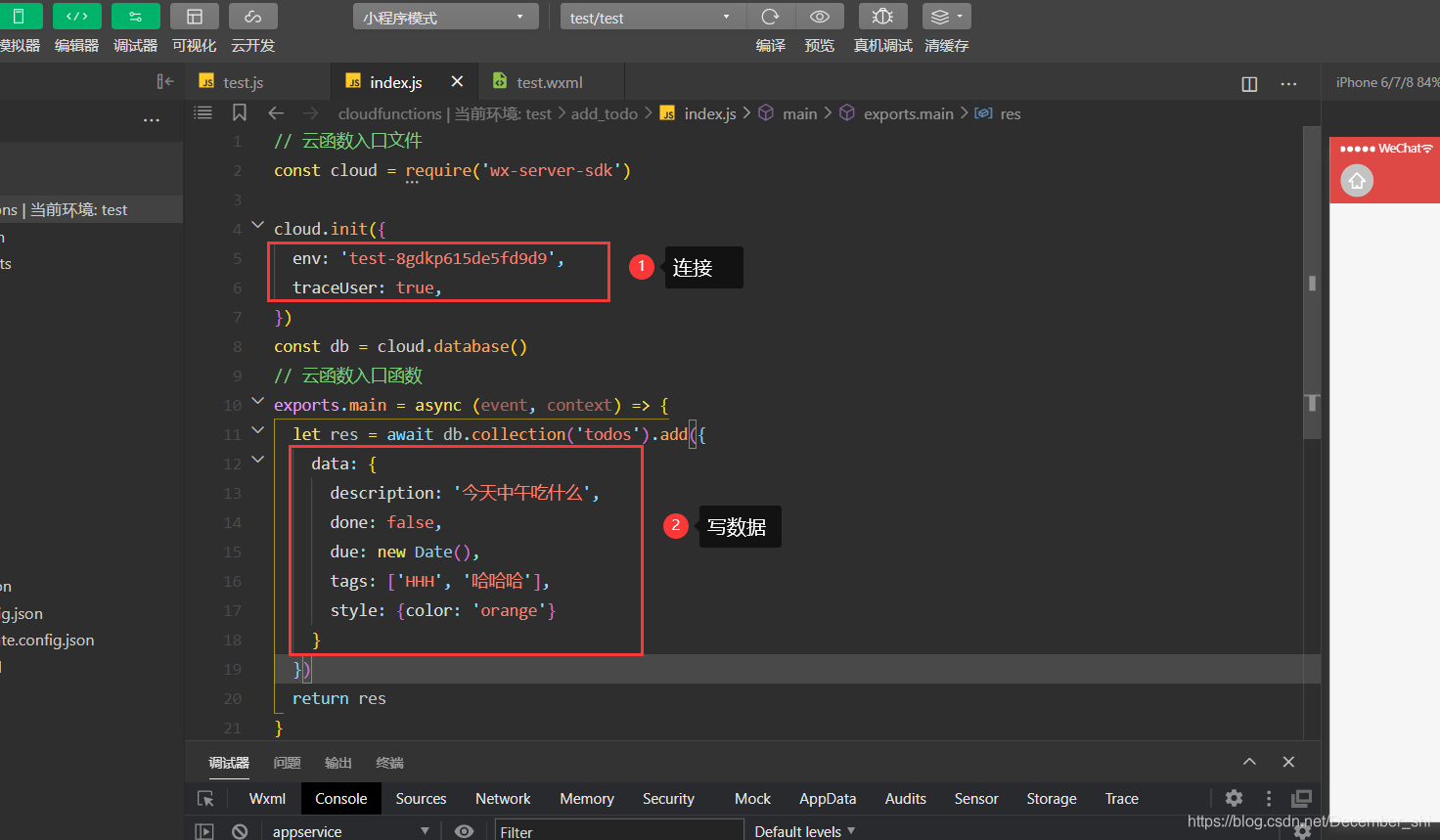Open the Sources devtools tab
The width and height of the screenshot is (1440, 840).
tap(421, 799)
